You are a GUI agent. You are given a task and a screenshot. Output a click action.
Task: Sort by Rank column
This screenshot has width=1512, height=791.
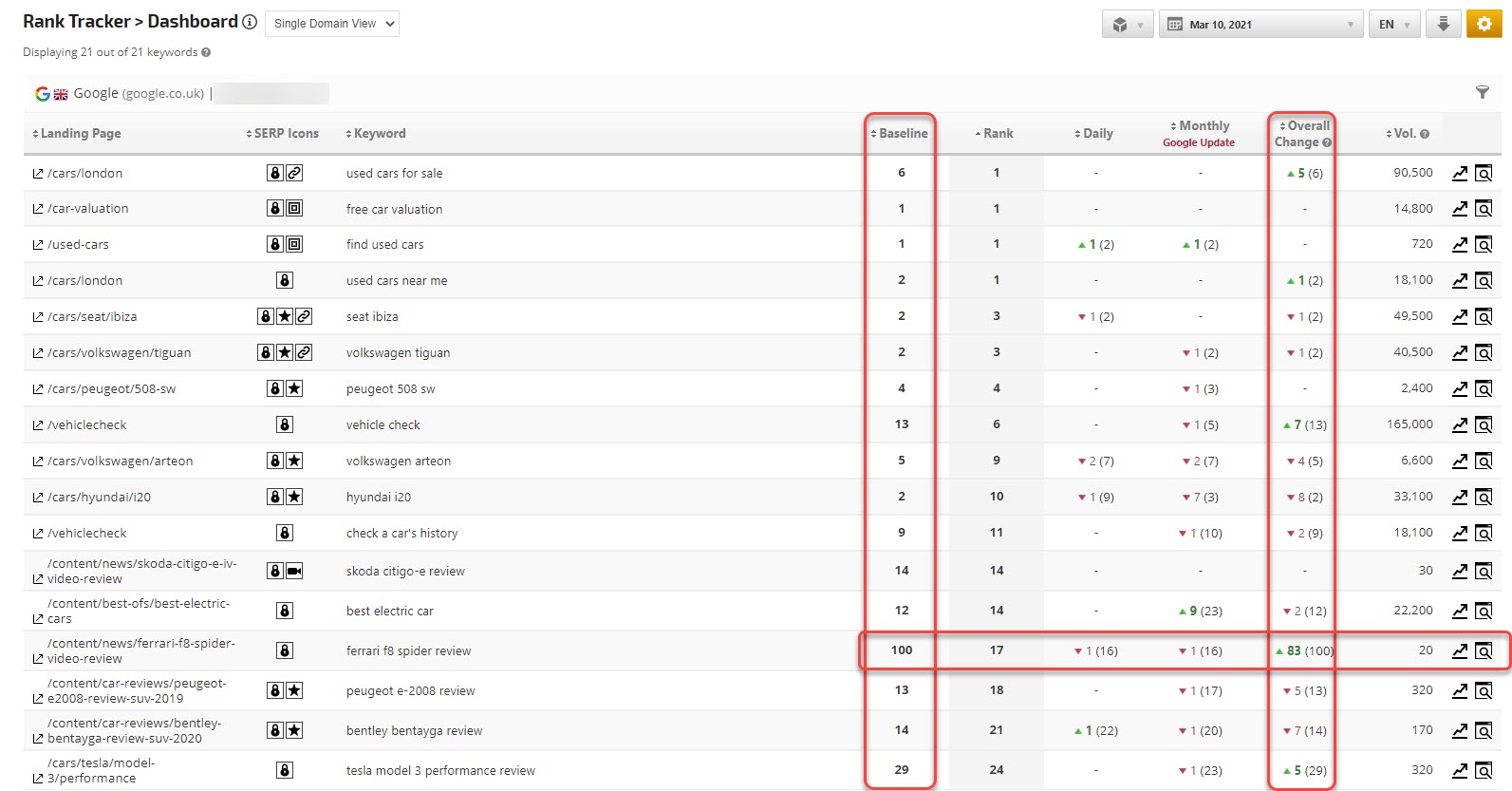tap(994, 134)
